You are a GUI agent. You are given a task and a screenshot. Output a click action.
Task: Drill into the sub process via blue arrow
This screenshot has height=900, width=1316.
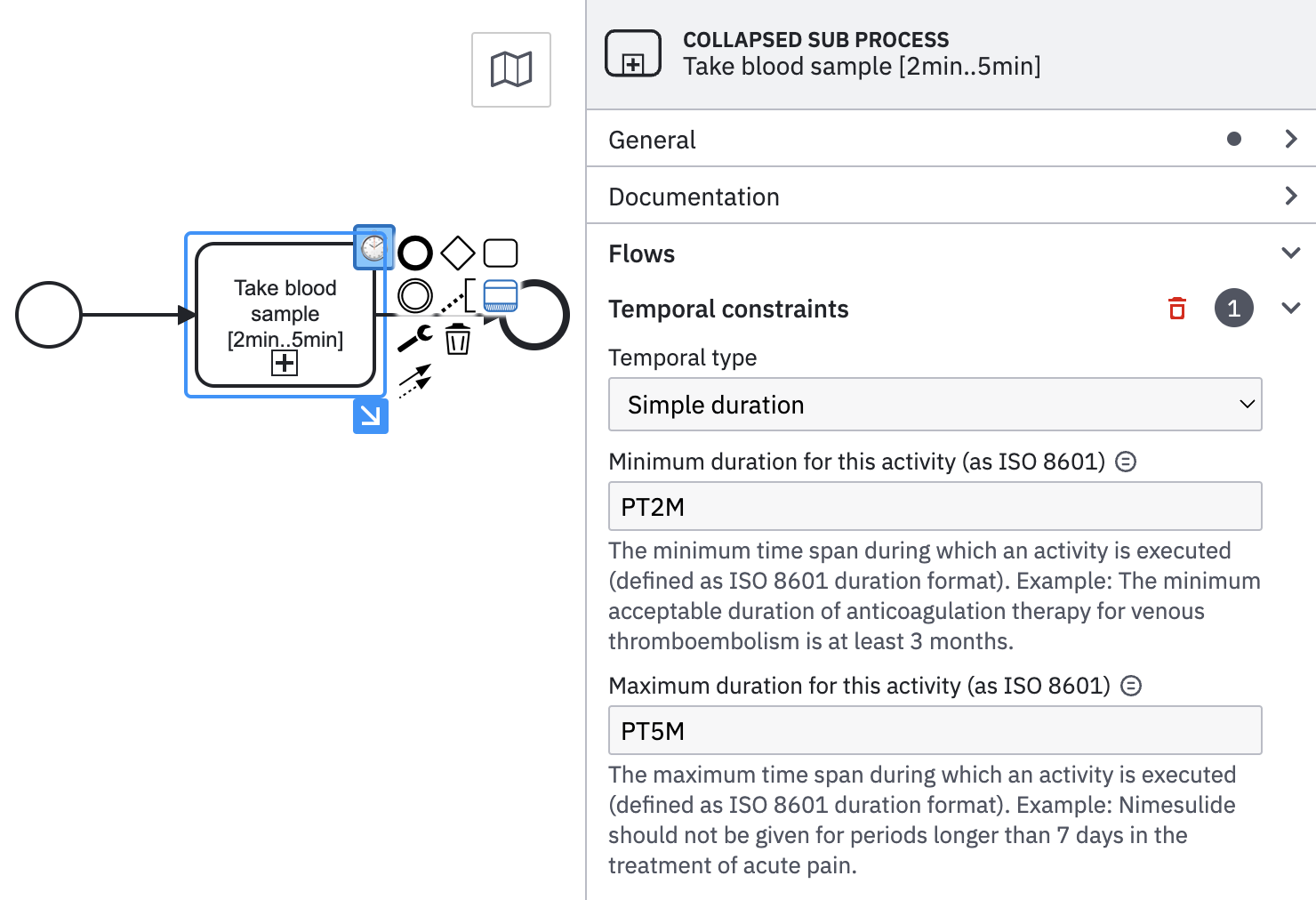click(x=371, y=416)
